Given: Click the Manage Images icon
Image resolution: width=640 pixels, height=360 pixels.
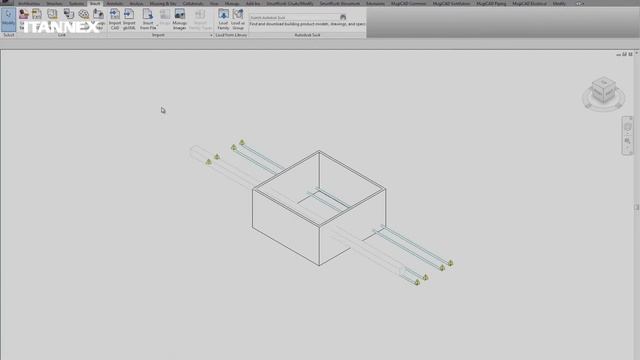Looking at the screenshot, I should (x=180, y=19).
